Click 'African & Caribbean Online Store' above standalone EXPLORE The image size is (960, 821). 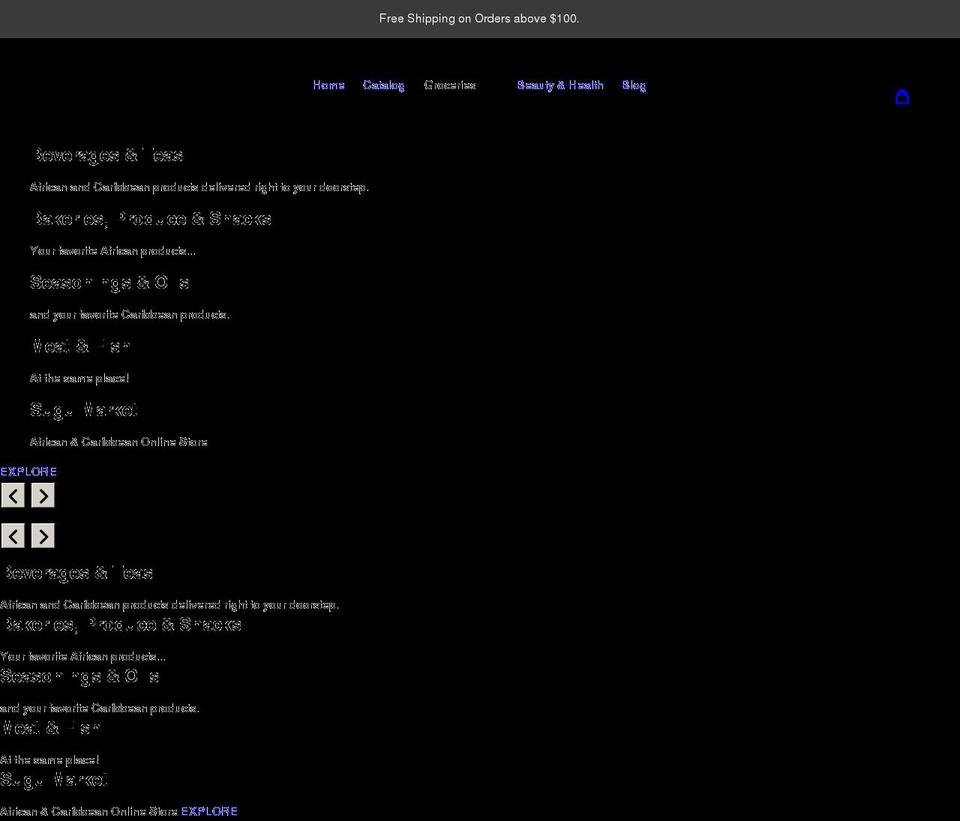click(119, 442)
